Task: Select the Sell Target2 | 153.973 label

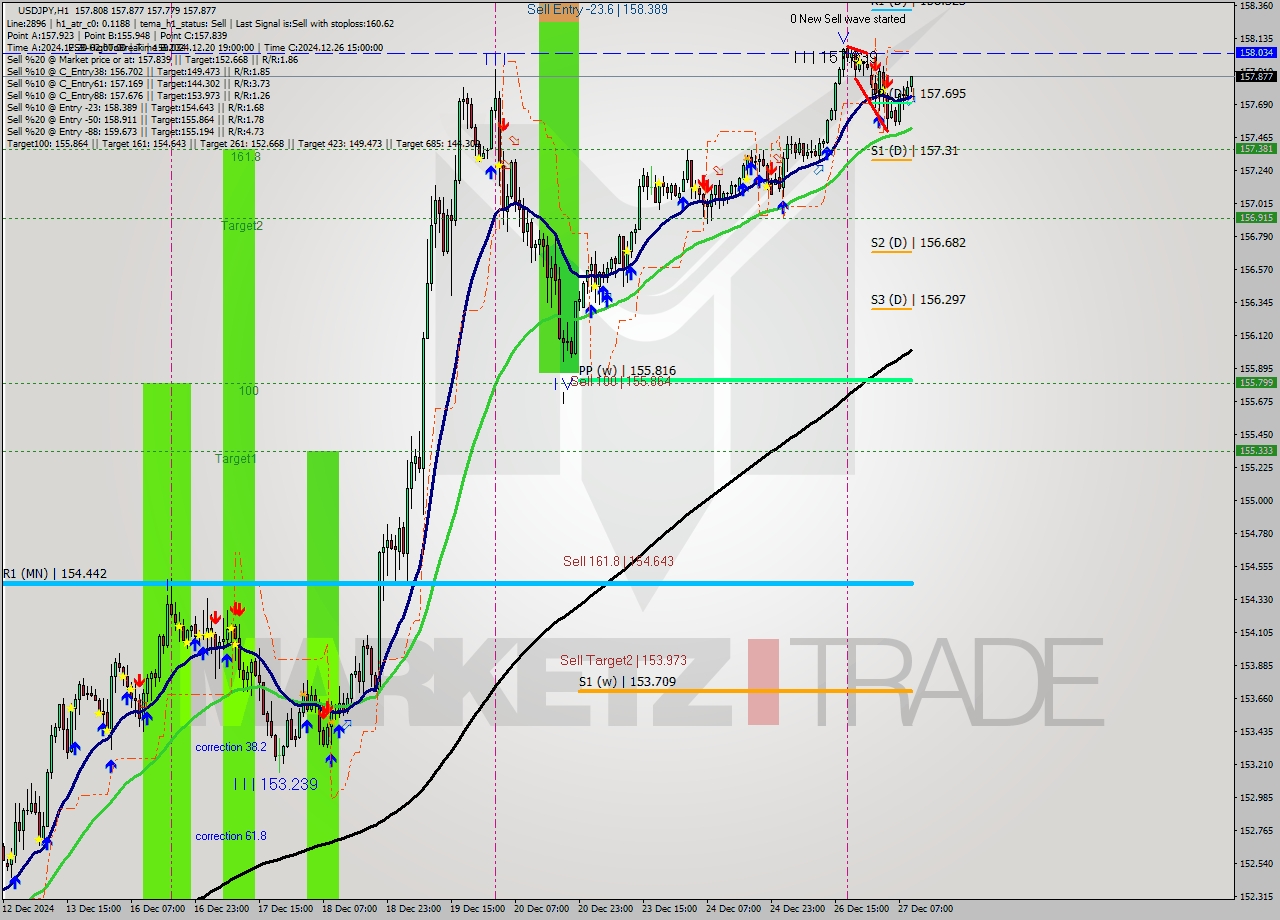Action: (x=623, y=661)
